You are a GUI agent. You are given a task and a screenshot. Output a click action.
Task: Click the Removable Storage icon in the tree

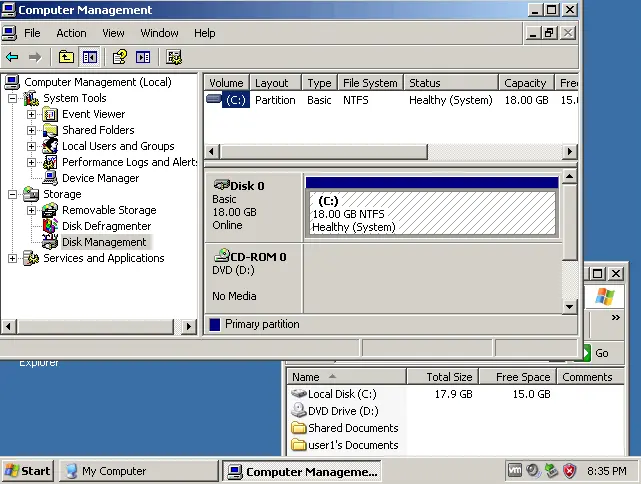coord(50,210)
